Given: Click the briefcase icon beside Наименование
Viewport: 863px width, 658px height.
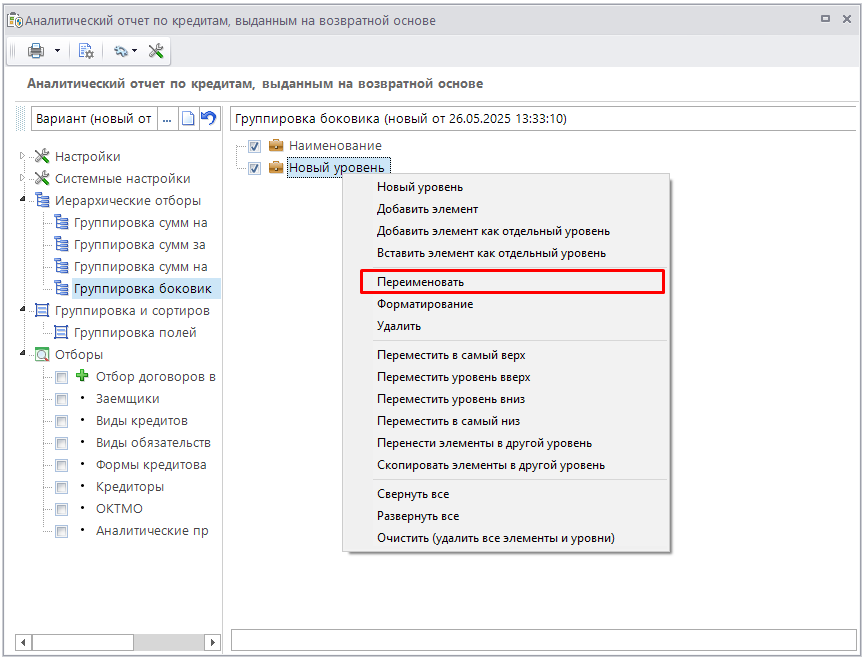Looking at the screenshot, I should click(x=276, y=146).
